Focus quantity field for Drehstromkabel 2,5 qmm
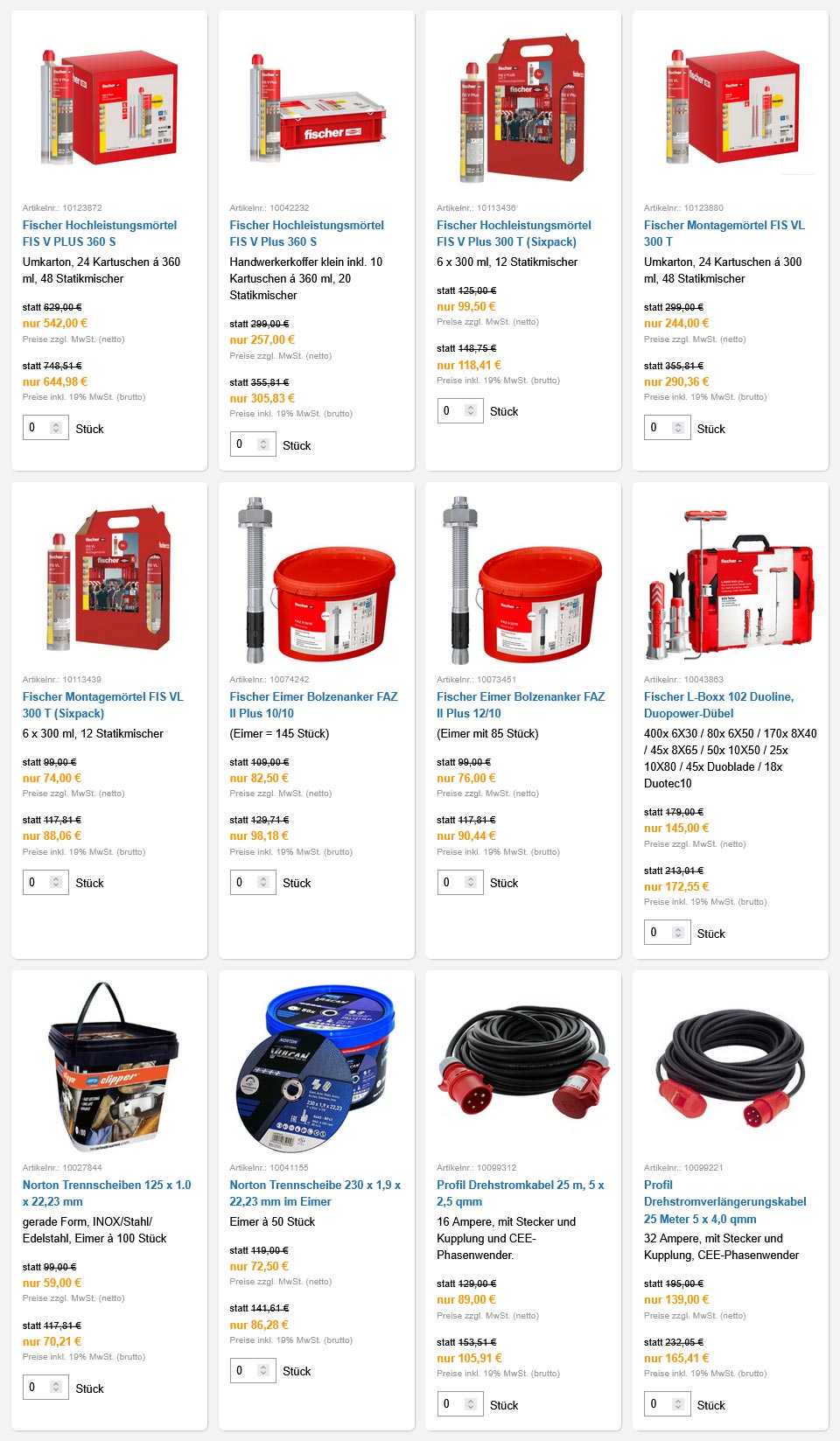The width and height of the screenshot is (840, 1441). [x=460, y=1404]
